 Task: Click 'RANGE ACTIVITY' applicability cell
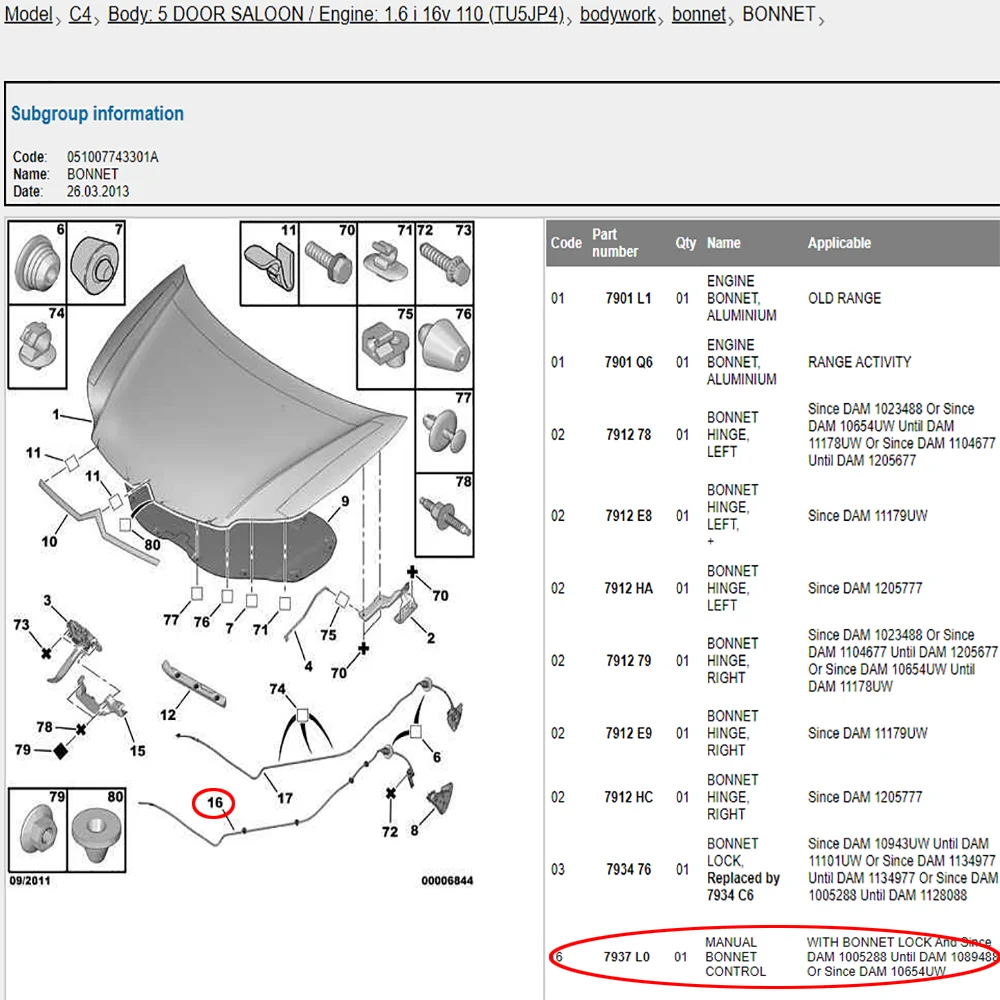pyautogui.click(x=859, y=362)
